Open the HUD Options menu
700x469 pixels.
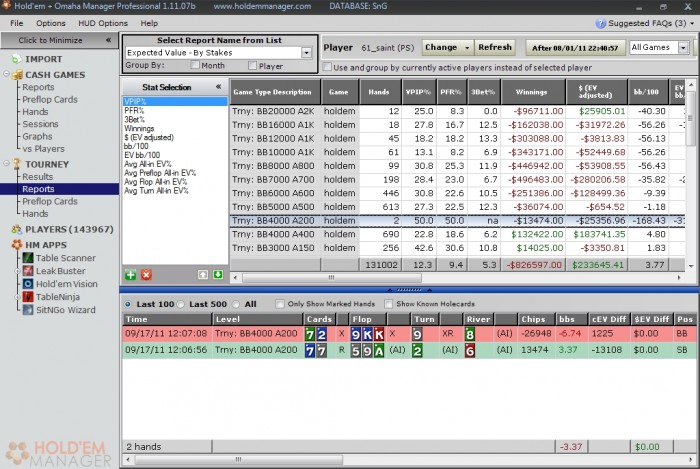(103, 23)
